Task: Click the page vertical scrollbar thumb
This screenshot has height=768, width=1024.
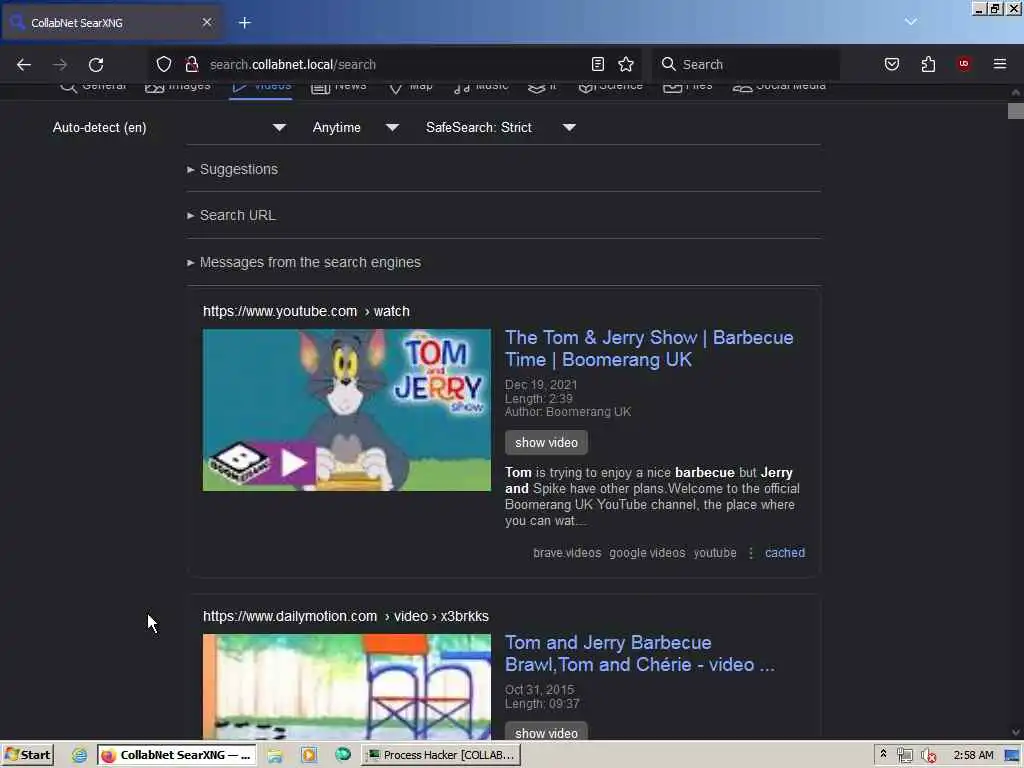Action: (1016, 110)
